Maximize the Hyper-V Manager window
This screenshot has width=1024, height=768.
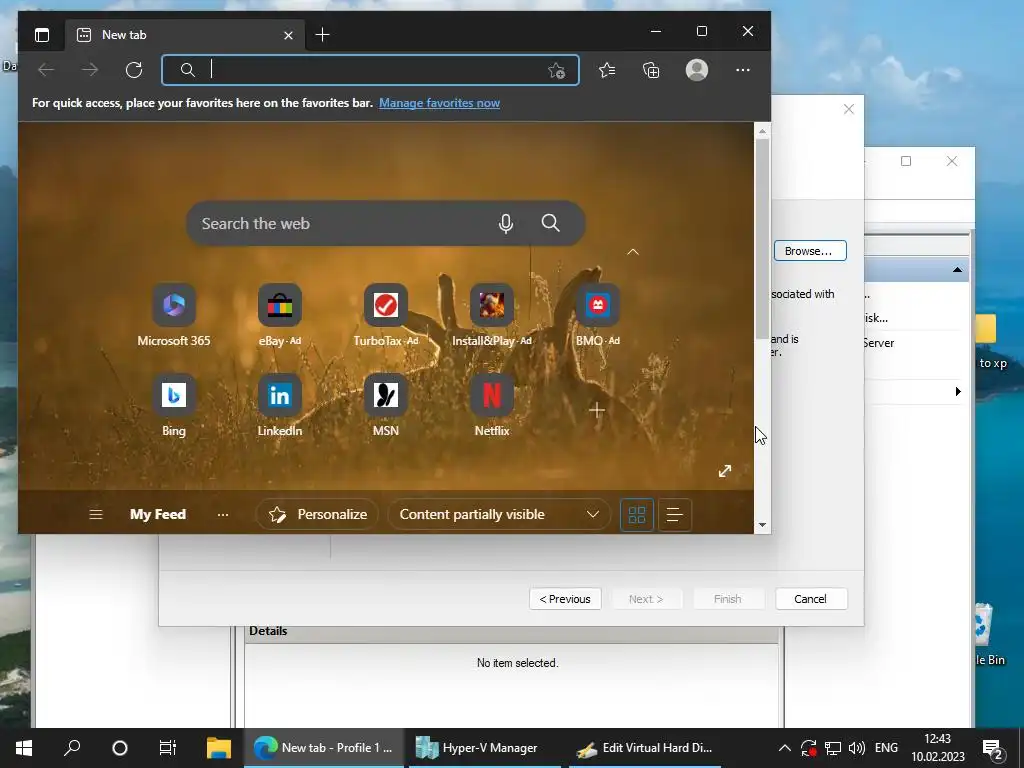(906, 161)
